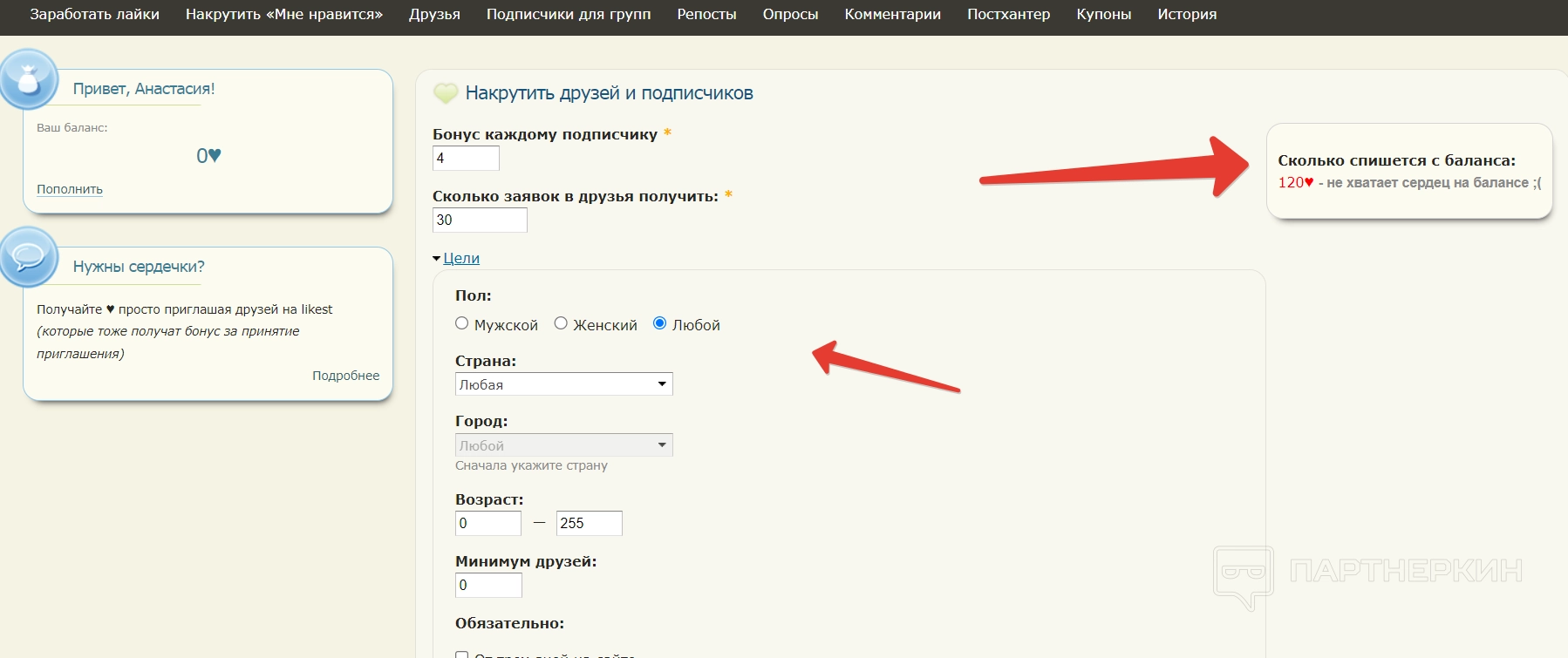
Task: Open the "Заработать лайки" menu item
Action: point(94,15)
